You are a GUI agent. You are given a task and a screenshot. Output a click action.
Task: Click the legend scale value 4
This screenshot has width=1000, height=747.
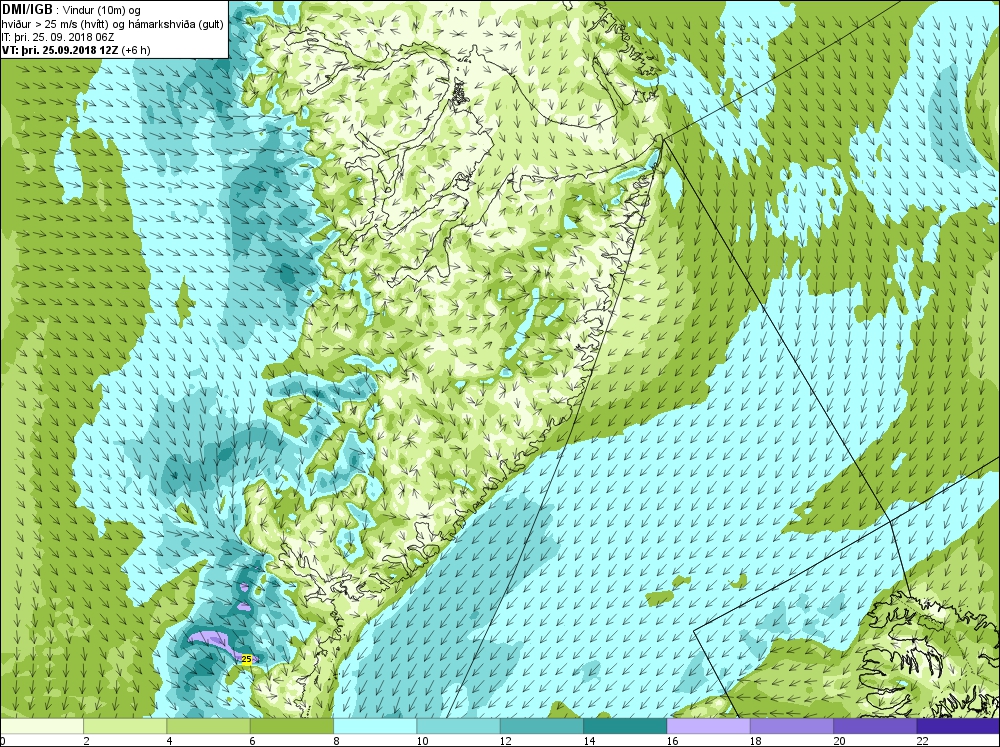coord(169,741)
